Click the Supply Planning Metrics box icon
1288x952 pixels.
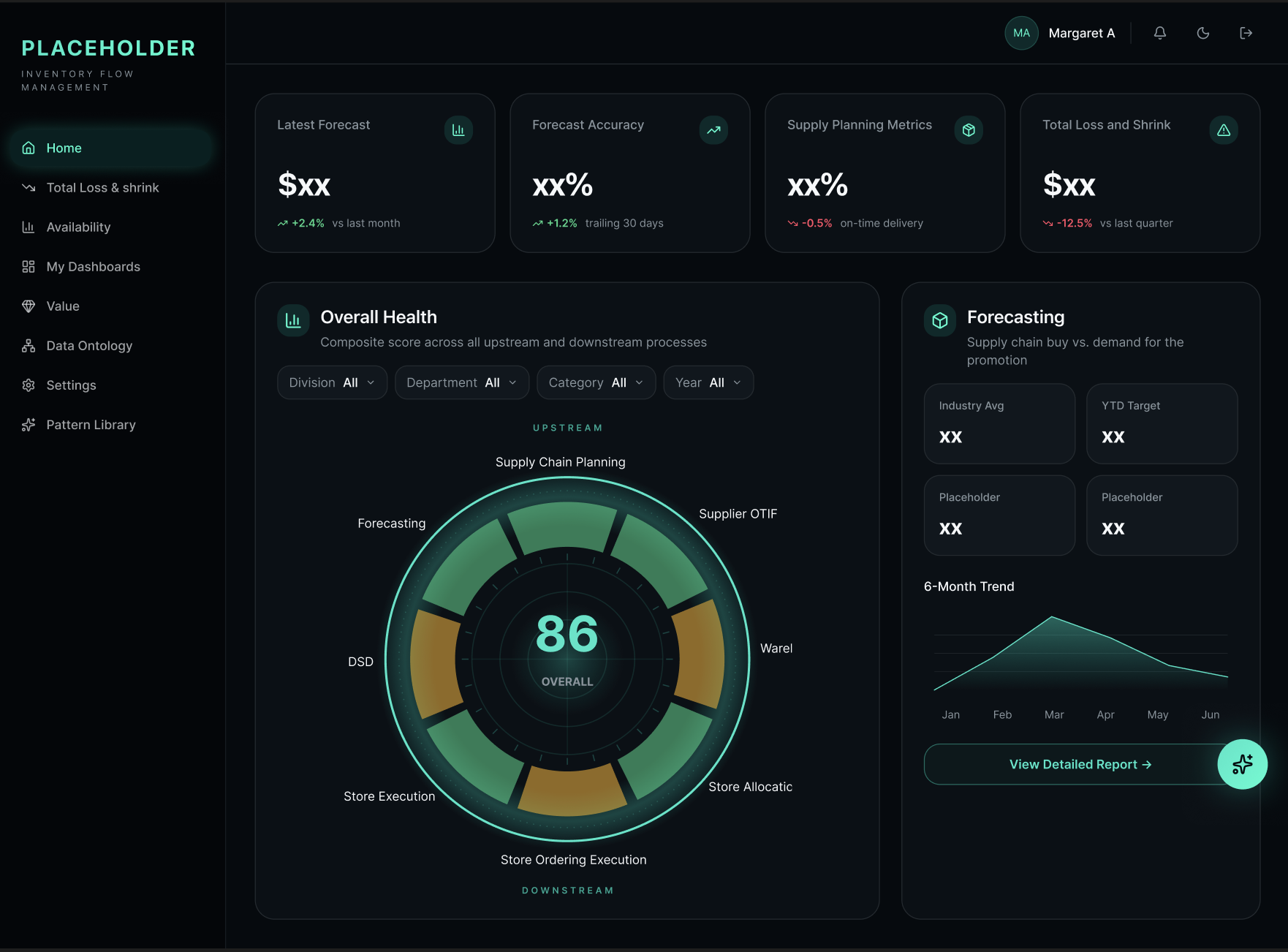point(969,130)
